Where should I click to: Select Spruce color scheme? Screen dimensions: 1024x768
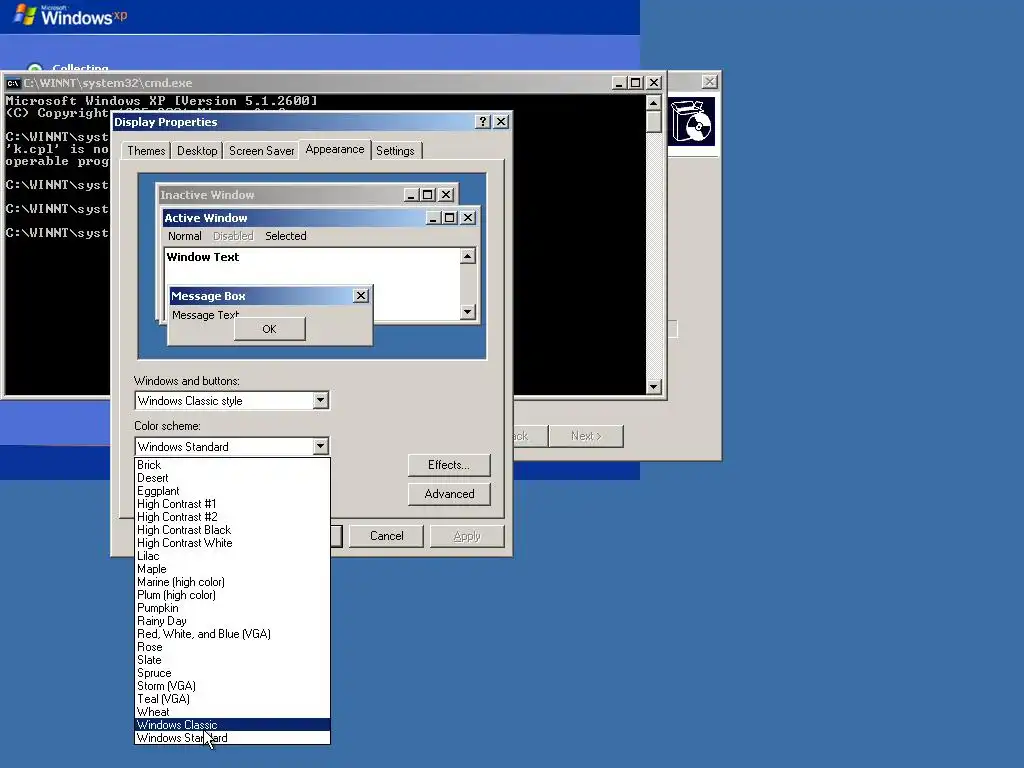tap(232, 673)
